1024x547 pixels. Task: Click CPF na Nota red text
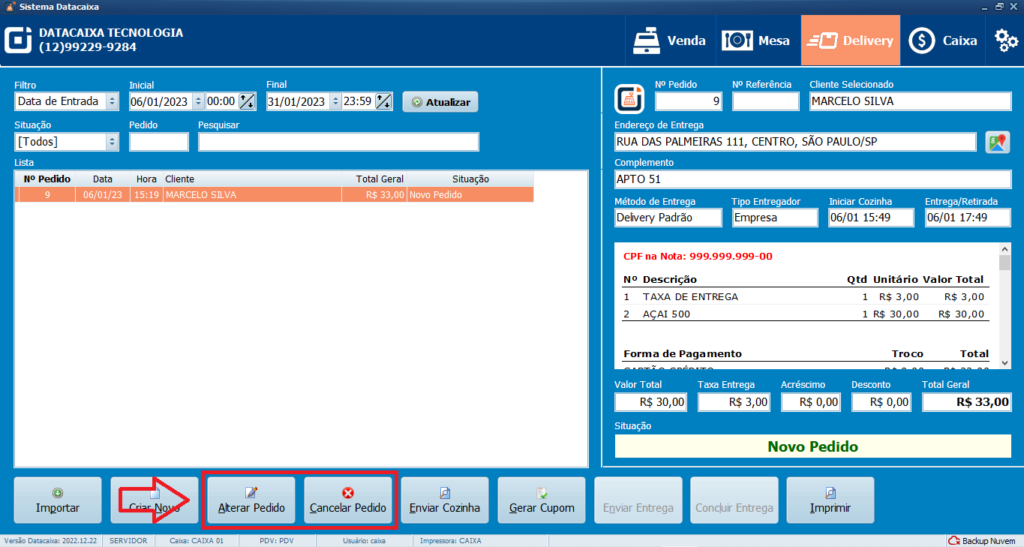tap(697, 257)
